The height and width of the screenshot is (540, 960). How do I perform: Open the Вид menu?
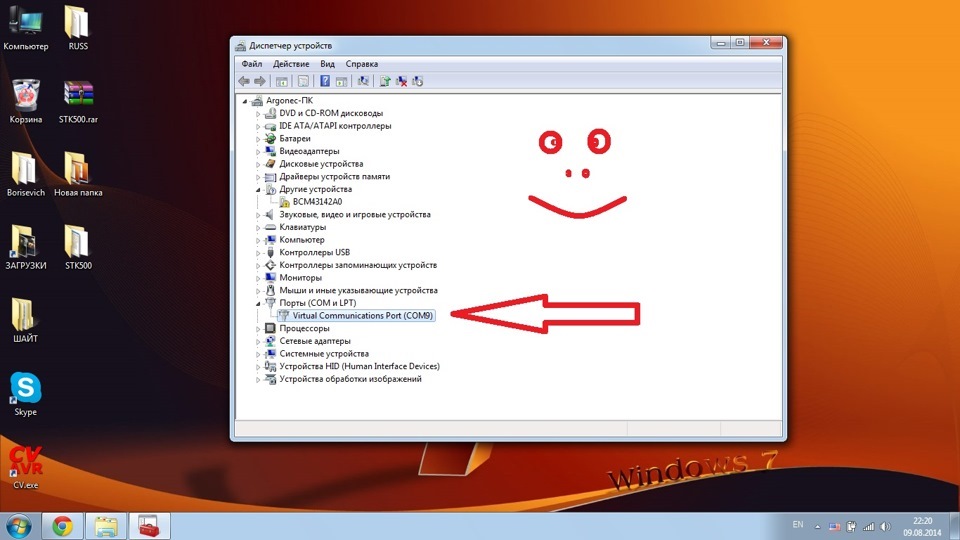click(328, 64)
